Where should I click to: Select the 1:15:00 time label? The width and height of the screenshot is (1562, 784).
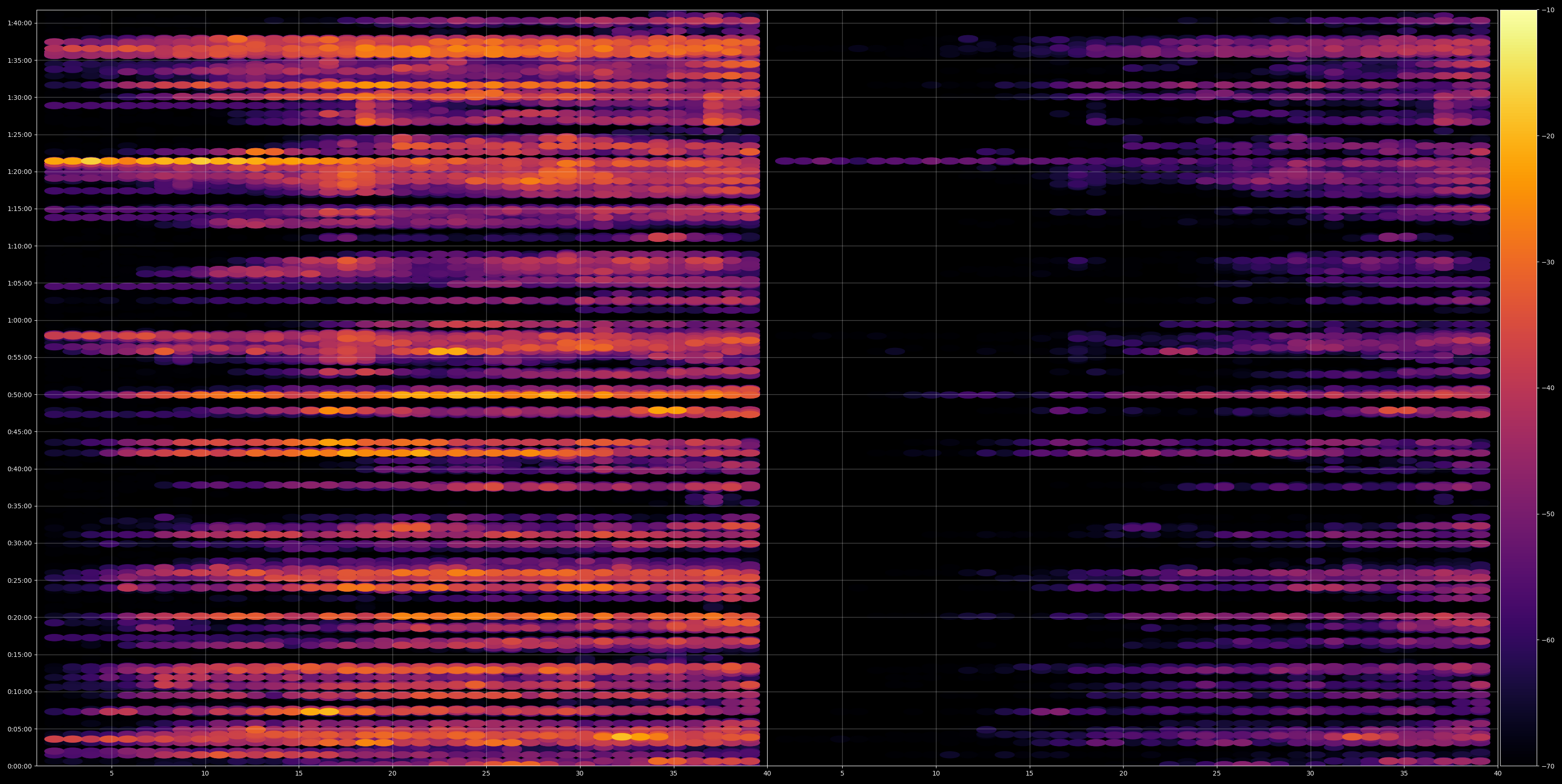19,209
